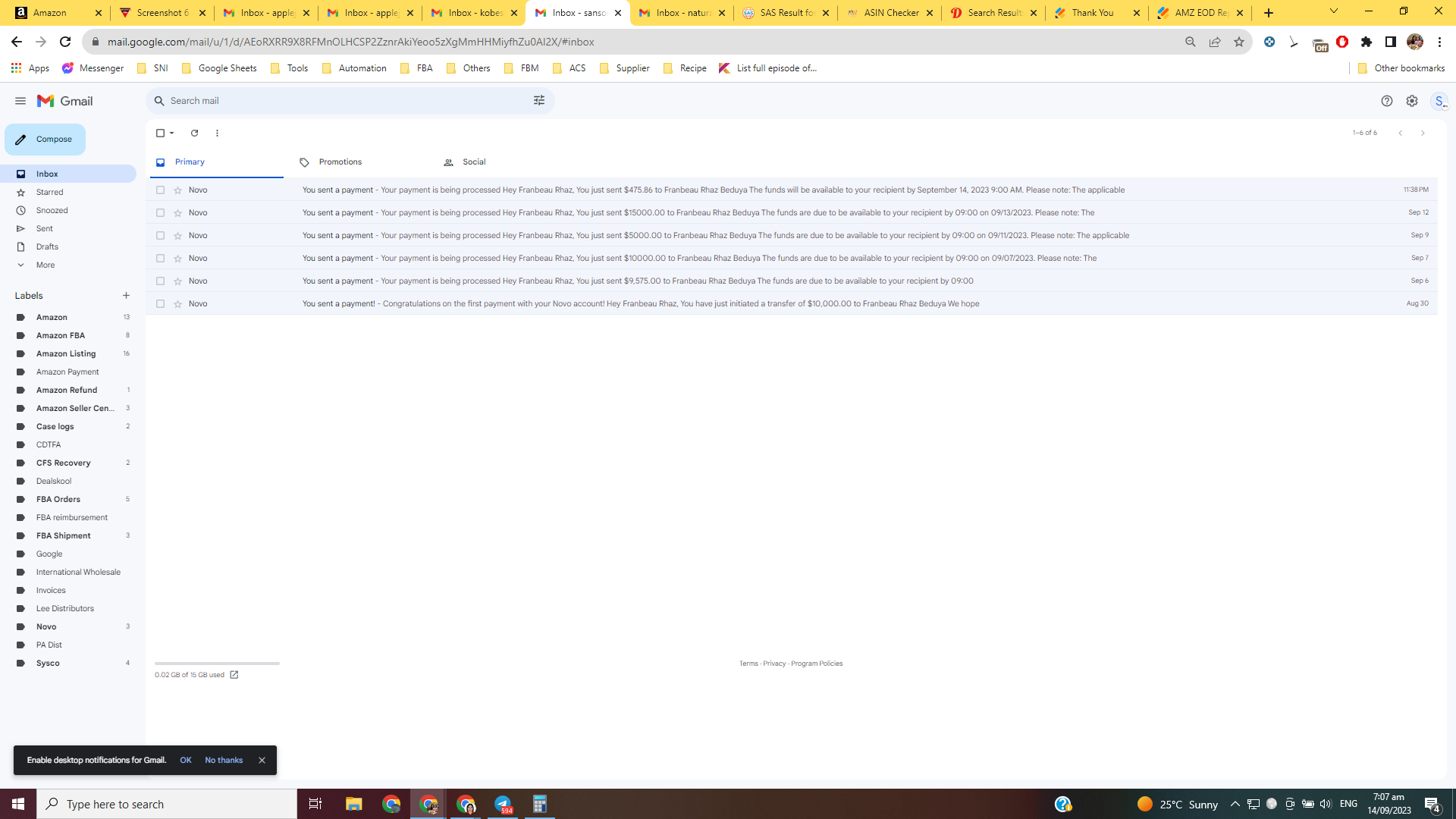The image size is (1456, 819).
Task: Click the Chrome address bar URL
Action: [x=350, y=42]
